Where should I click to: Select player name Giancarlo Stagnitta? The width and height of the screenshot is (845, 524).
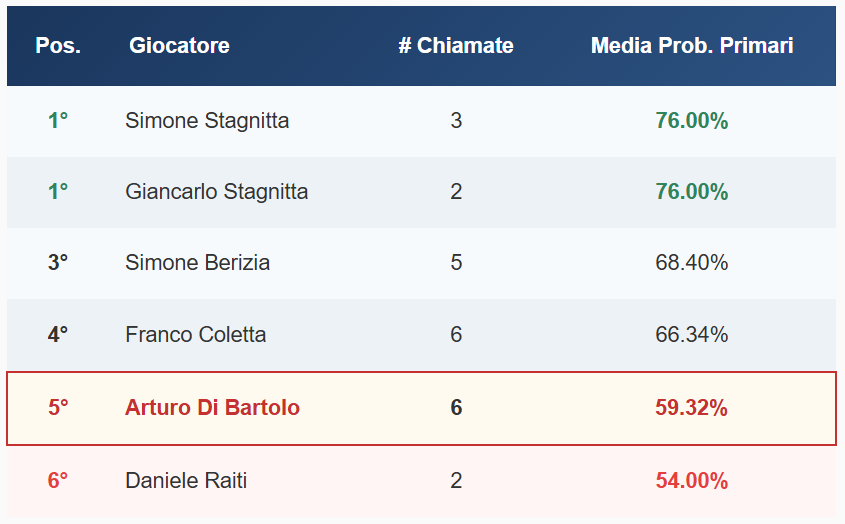coord(217,192)
